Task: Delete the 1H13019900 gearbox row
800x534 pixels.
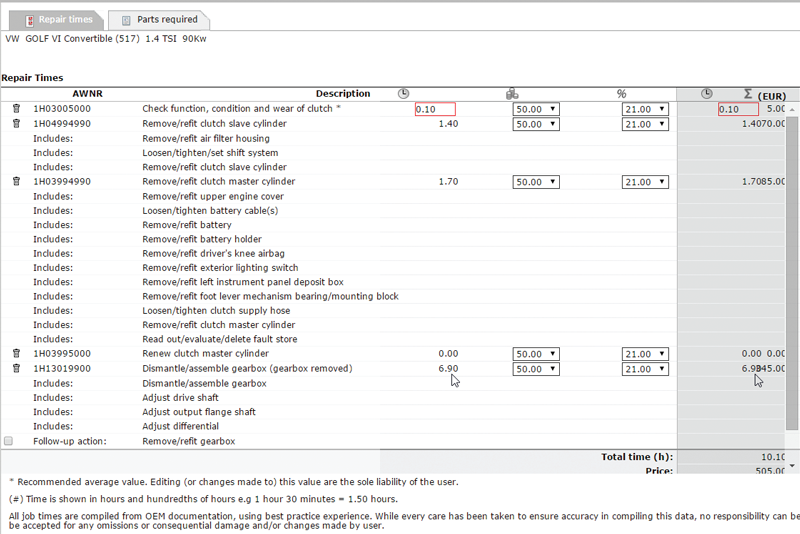Action: [16, 368]
